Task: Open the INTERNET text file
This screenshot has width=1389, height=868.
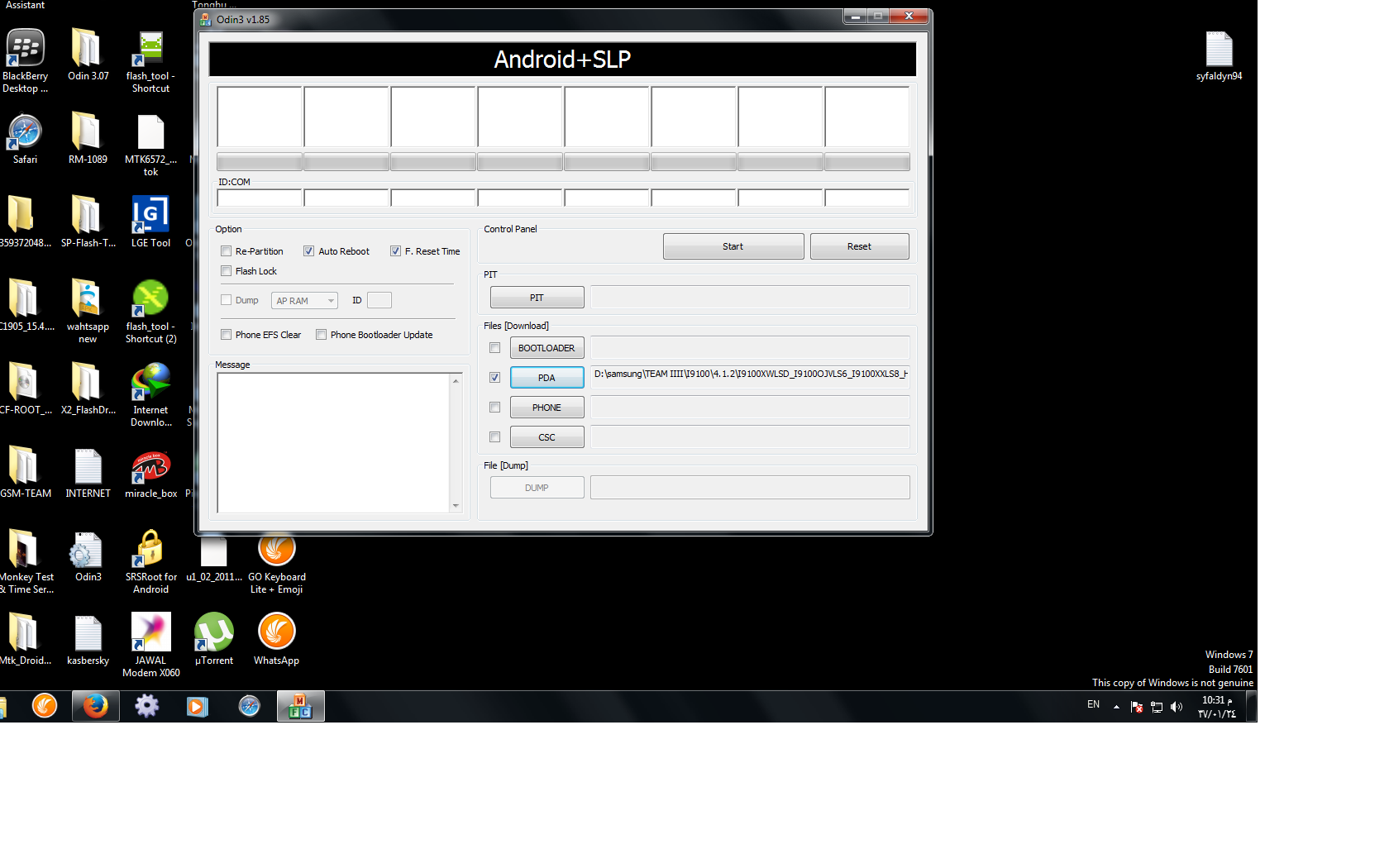Action: 88,472
